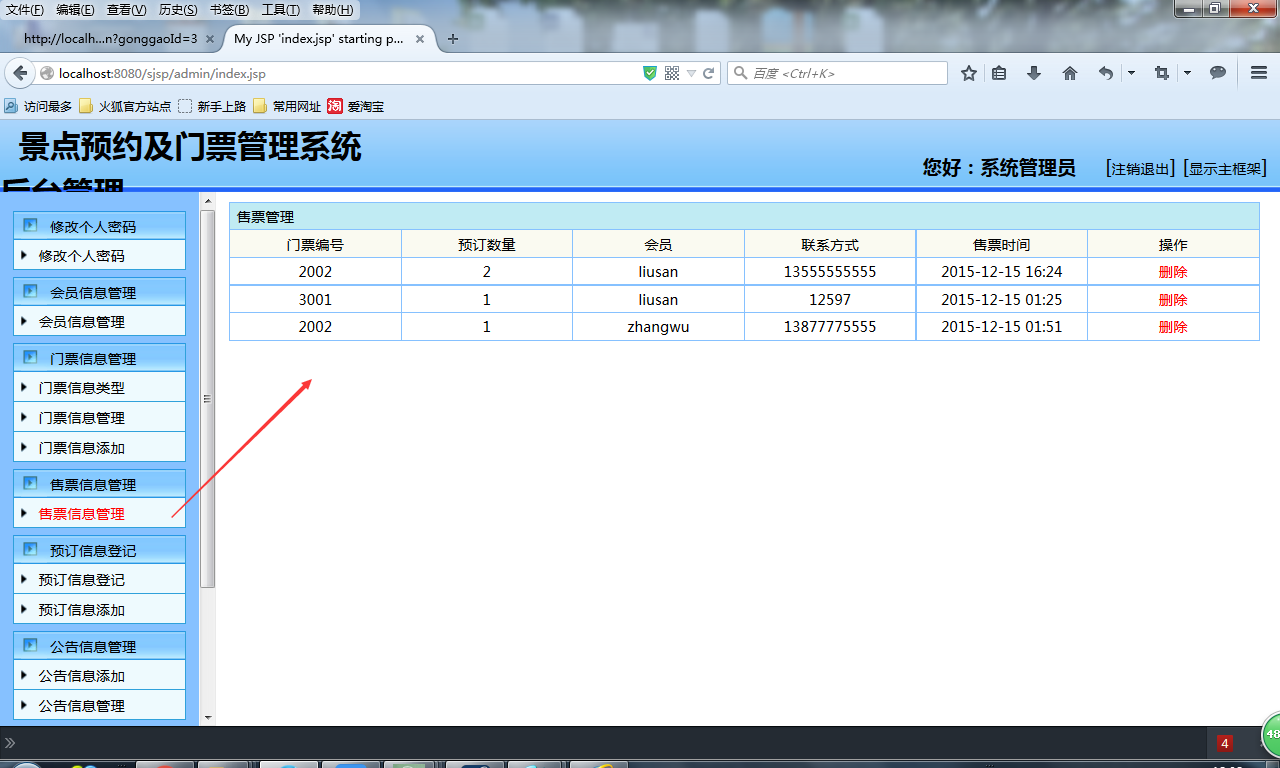The height and width of the screenshot is (768, 1280).
Task: Click the 公告信息管理 section header icon
Action: [30, 646]
